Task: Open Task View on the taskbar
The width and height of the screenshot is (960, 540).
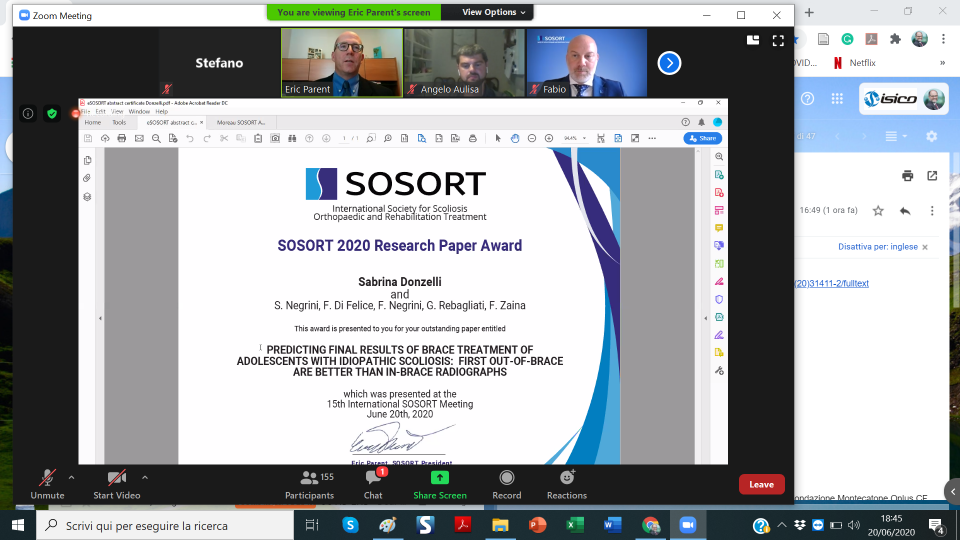Action: tap(312, 525)
